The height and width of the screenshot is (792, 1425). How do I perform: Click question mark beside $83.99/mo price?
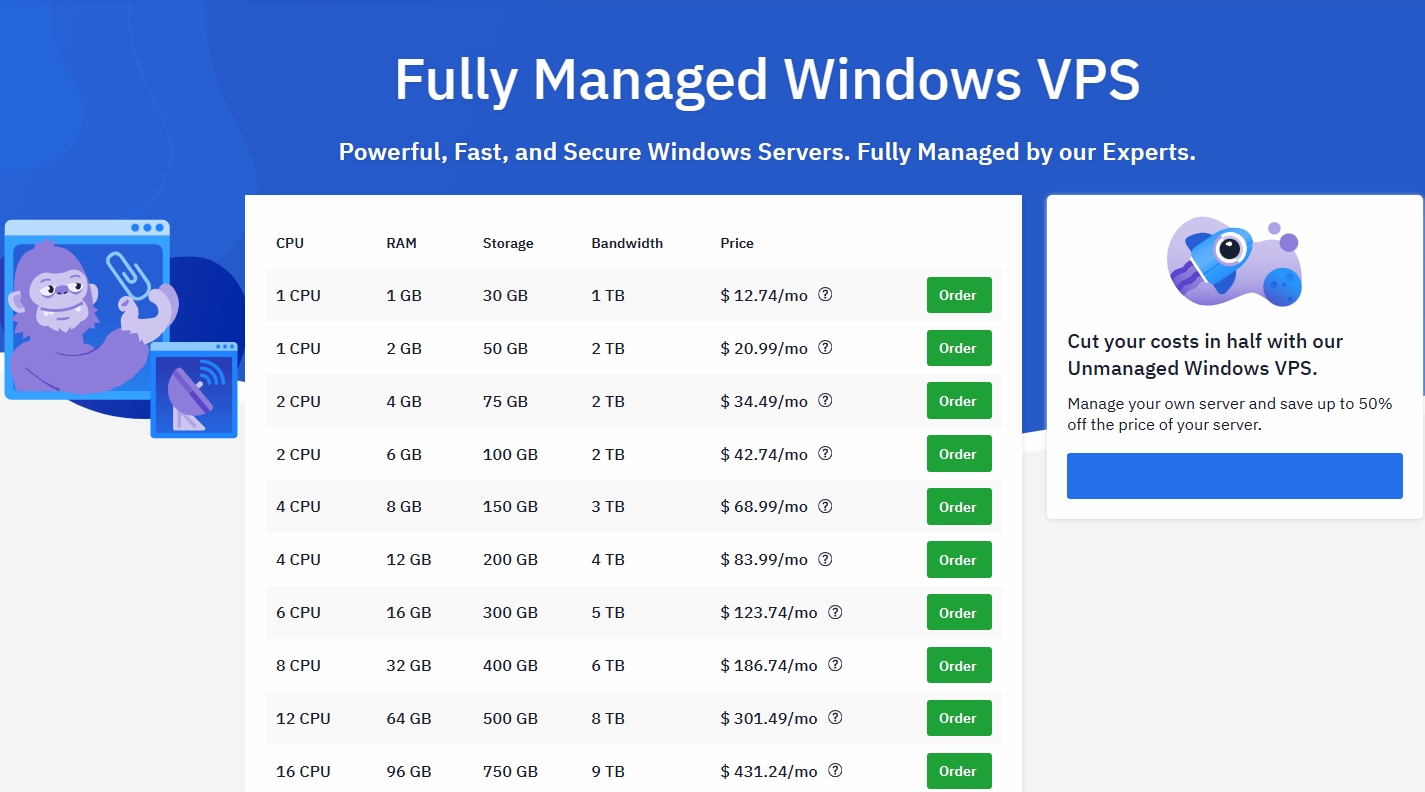825,560
